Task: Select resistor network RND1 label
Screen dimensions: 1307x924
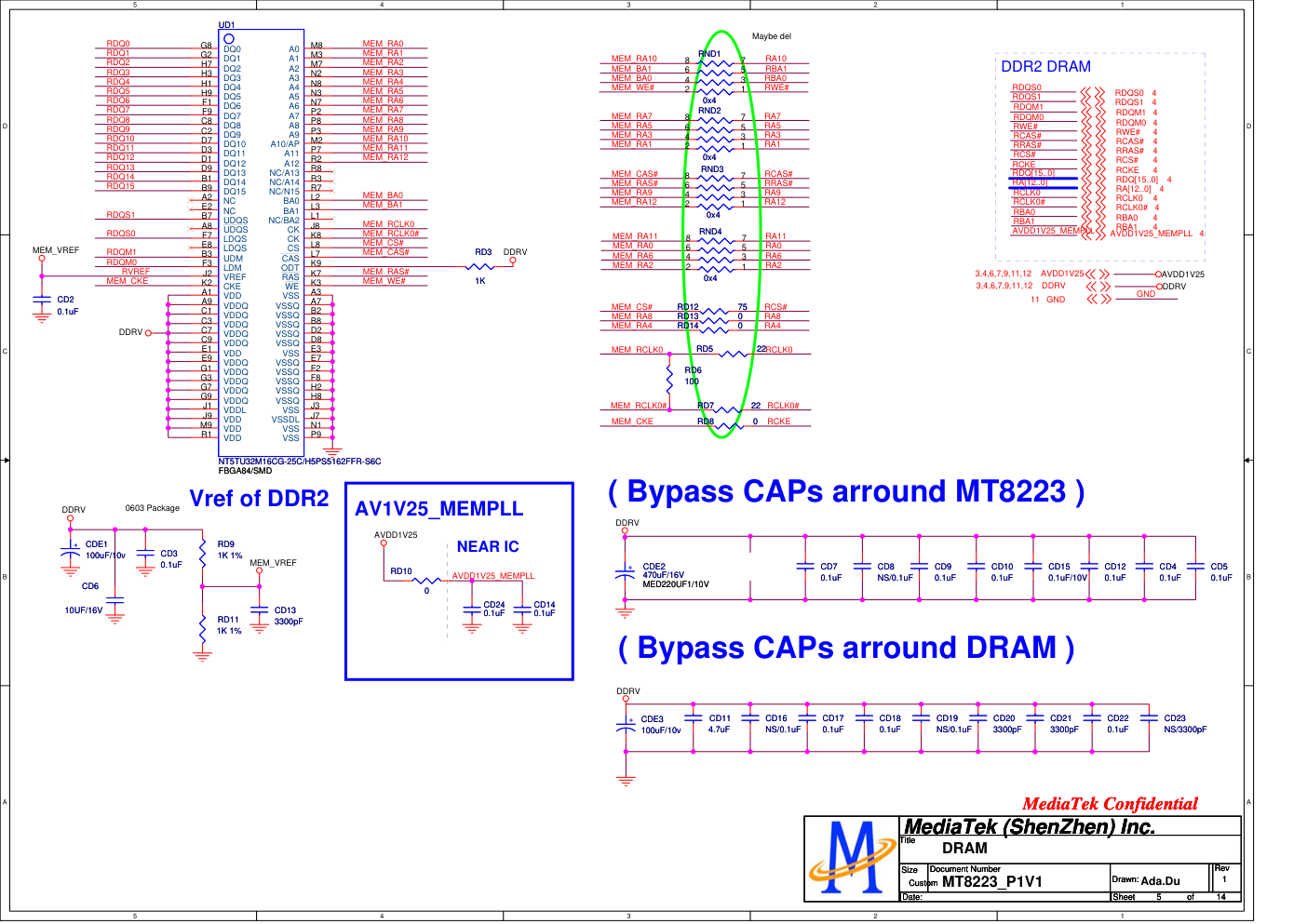Action: pos(709,54)
